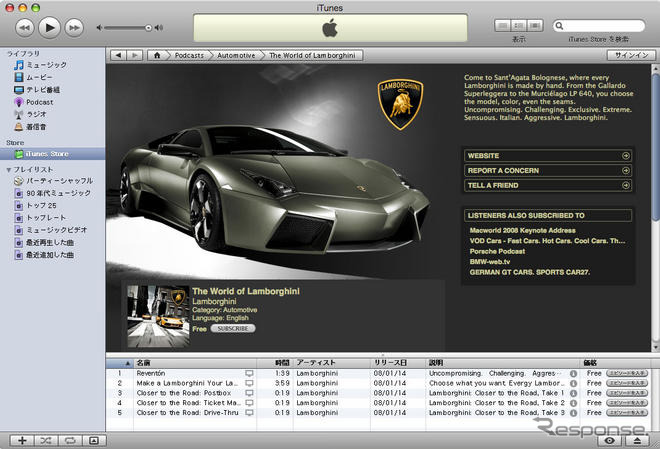Viewport: 660px width, 449px height.
Task: Go to the previous track
Action: coord(23,27)
